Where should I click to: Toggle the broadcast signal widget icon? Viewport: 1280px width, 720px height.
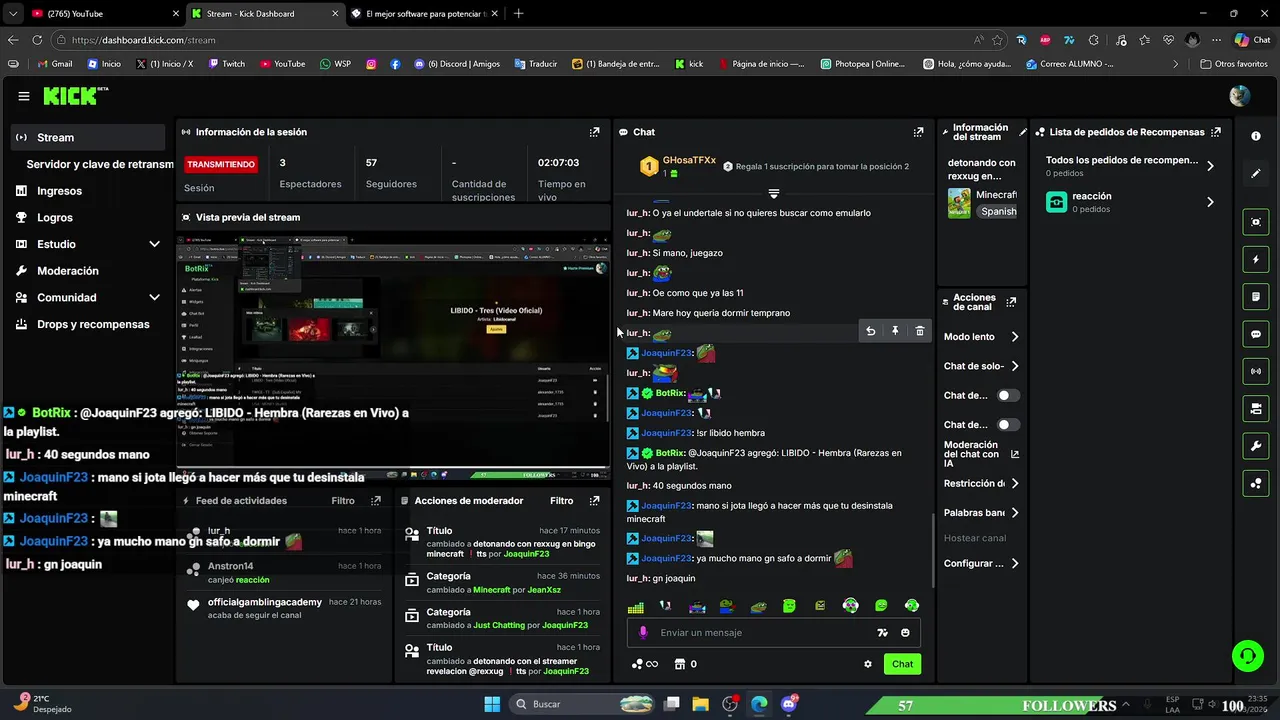click(1256, 371)
